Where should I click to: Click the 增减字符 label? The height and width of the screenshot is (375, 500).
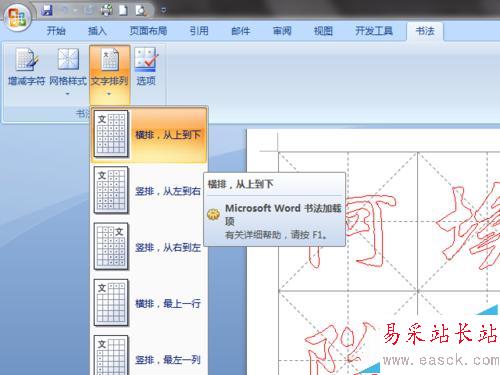tap(26, 81)
